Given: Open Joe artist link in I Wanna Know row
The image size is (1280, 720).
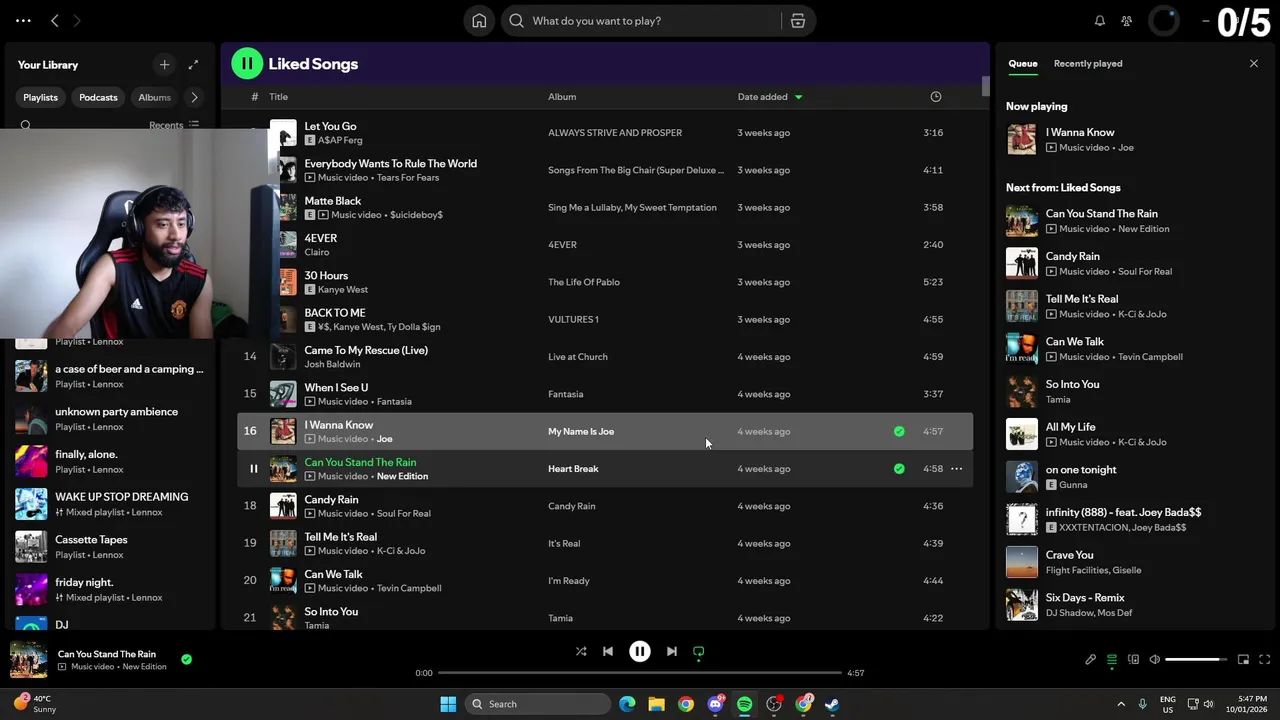Looking at the screenshot, I should pyautogui.click(x=384, y=439).
